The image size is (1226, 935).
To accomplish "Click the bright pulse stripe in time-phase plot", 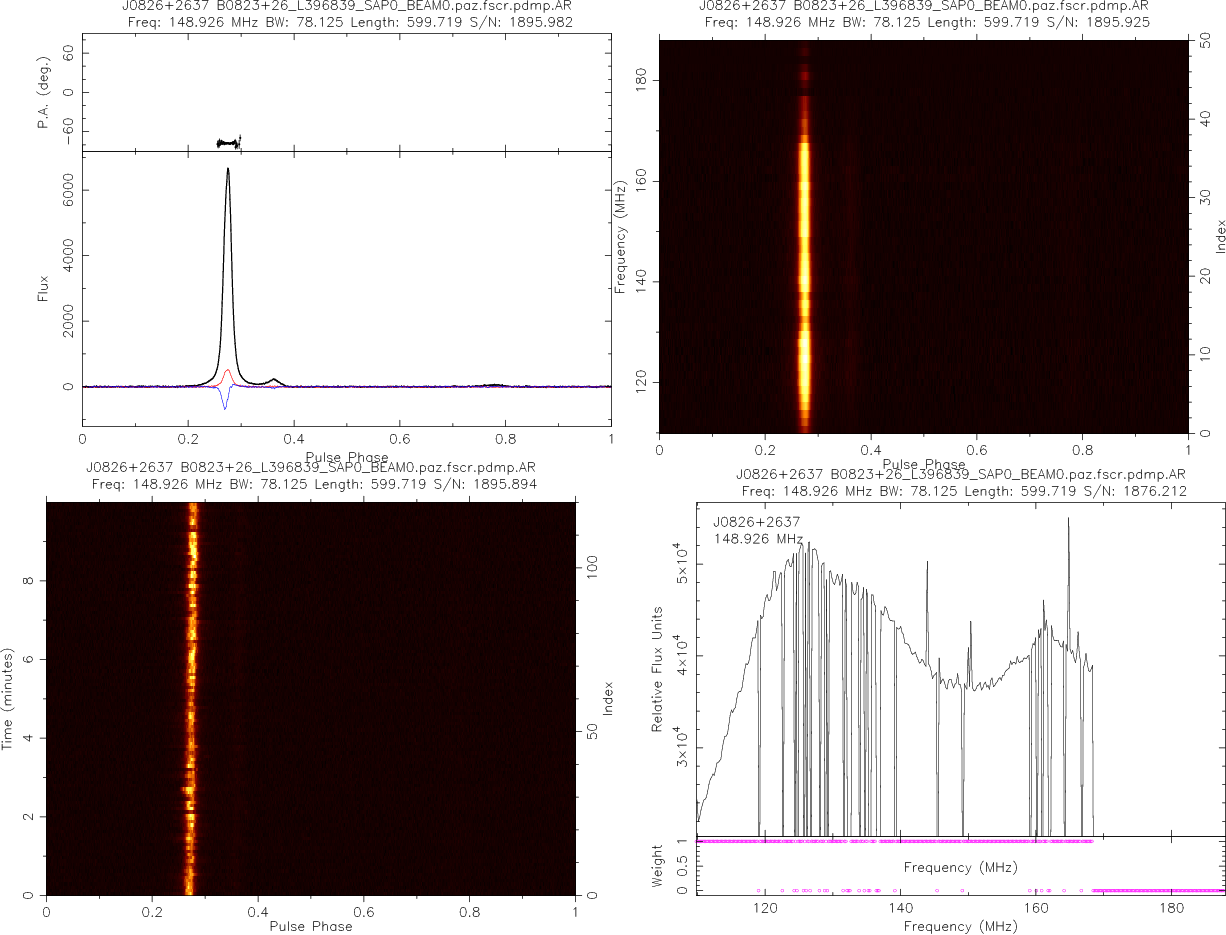I will [190, 700].
